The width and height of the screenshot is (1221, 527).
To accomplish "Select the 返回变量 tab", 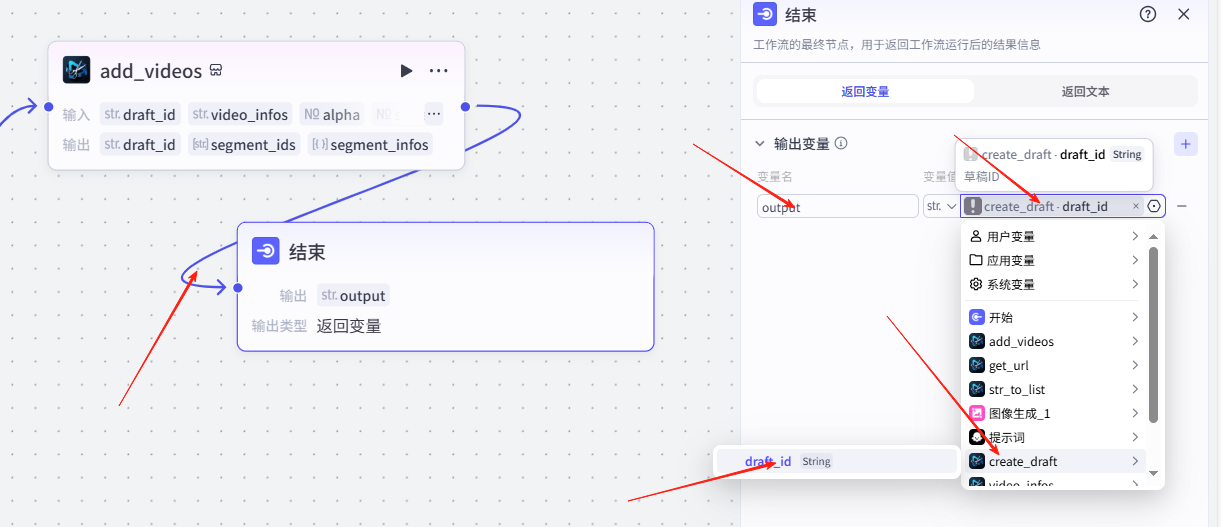I will pos(865,91).
